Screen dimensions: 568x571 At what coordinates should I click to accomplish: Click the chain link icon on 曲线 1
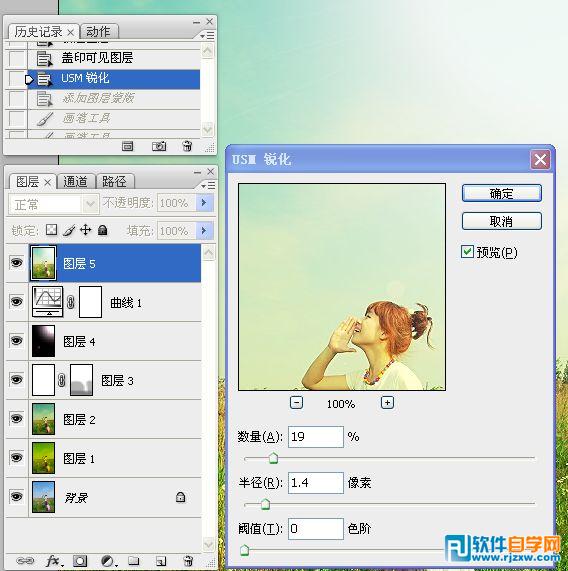coord(71,302)
